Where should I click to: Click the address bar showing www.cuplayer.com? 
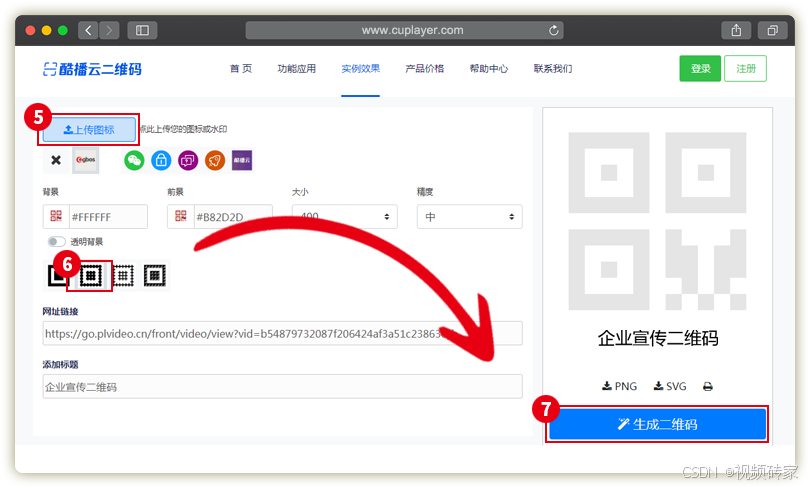point(404,30)
